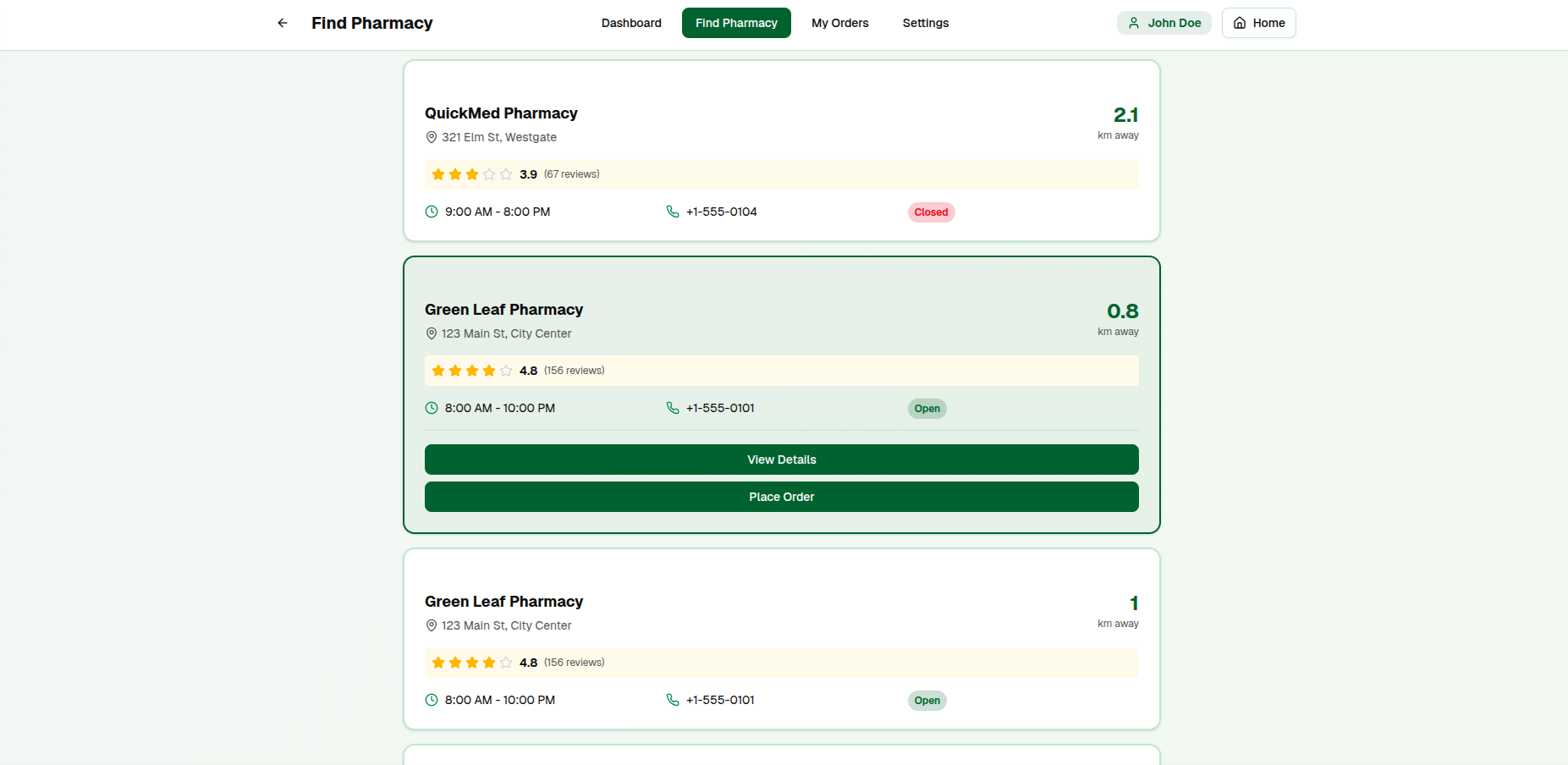Image resolution: width=1568 pixels, height=765 pixels.
Task: Select the Find Pharmacy tab
Action: (736, 23)
